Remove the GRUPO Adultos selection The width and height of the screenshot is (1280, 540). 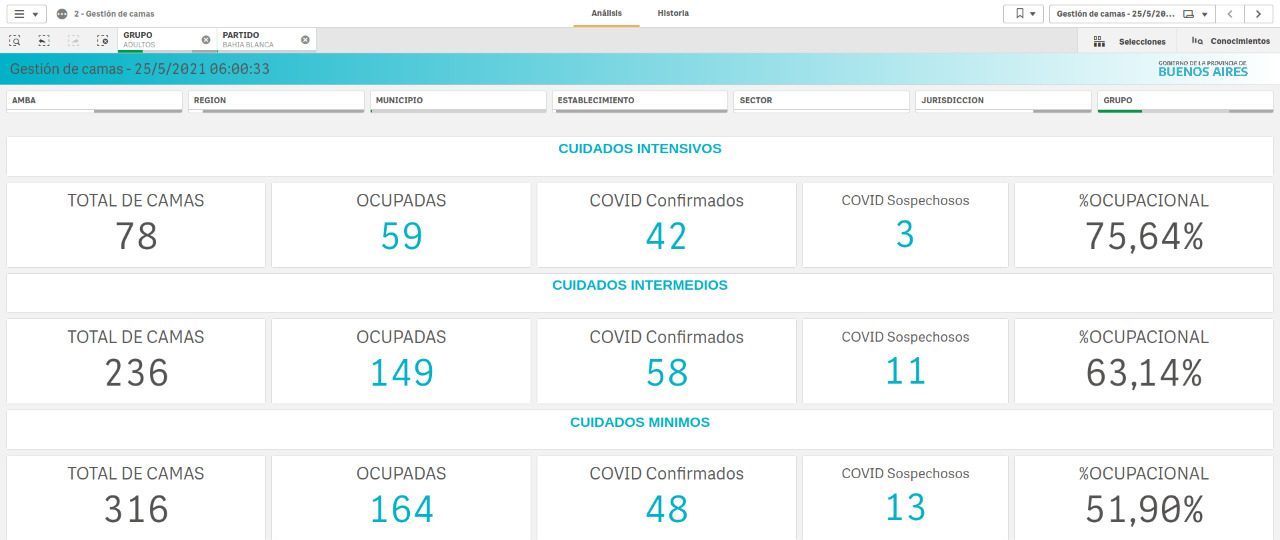pyautogui.click(x=206, y=40)
